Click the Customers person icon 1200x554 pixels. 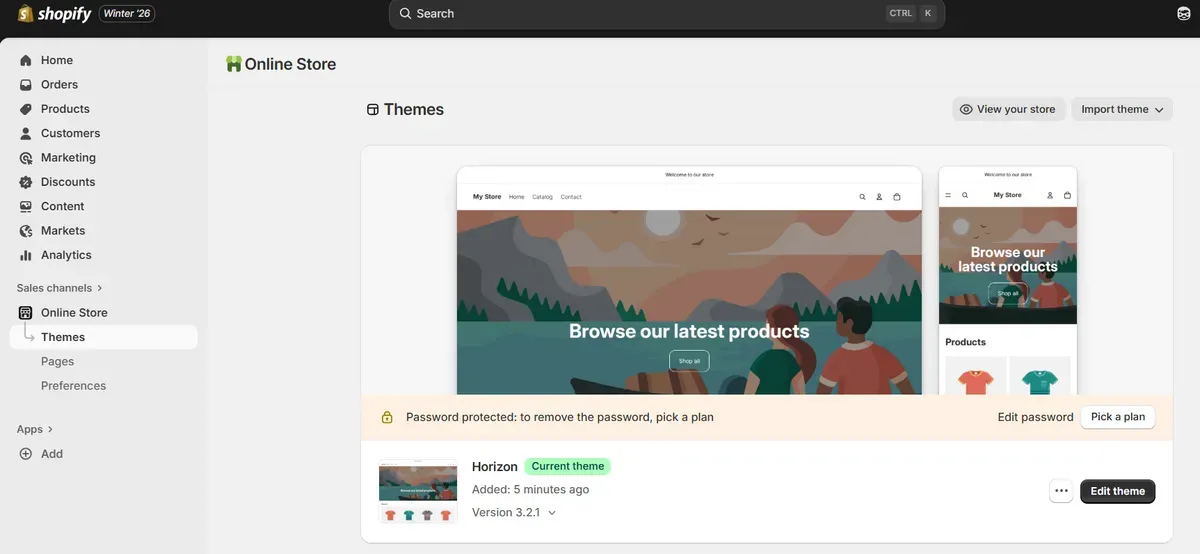coord(26,133)
